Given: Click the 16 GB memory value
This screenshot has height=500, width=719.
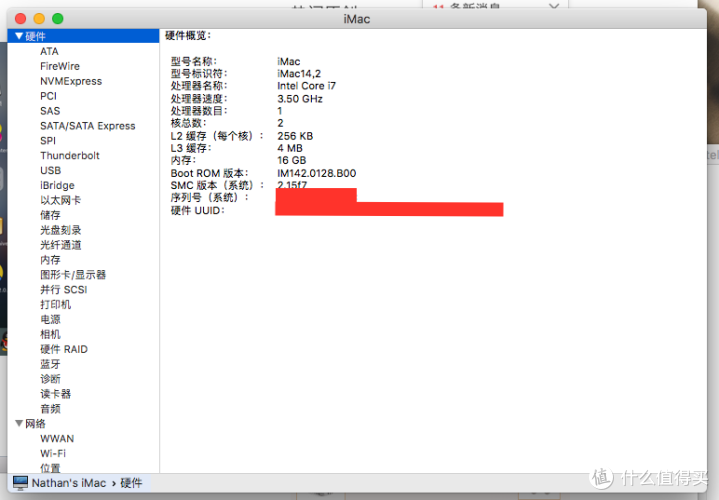Looking at the screenshot, I should click(292, 160).
